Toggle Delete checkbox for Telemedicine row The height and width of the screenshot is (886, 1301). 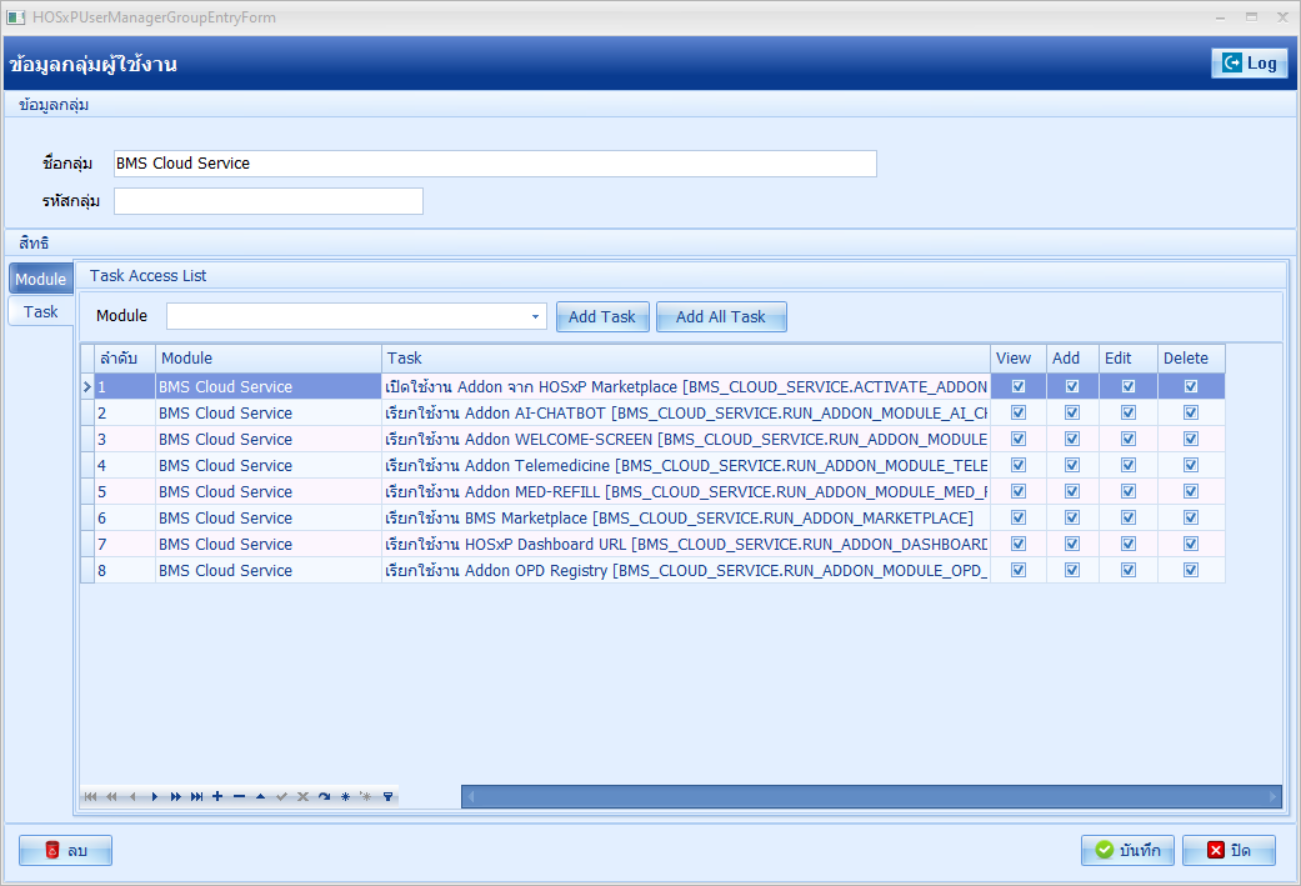click(1191, 465)
